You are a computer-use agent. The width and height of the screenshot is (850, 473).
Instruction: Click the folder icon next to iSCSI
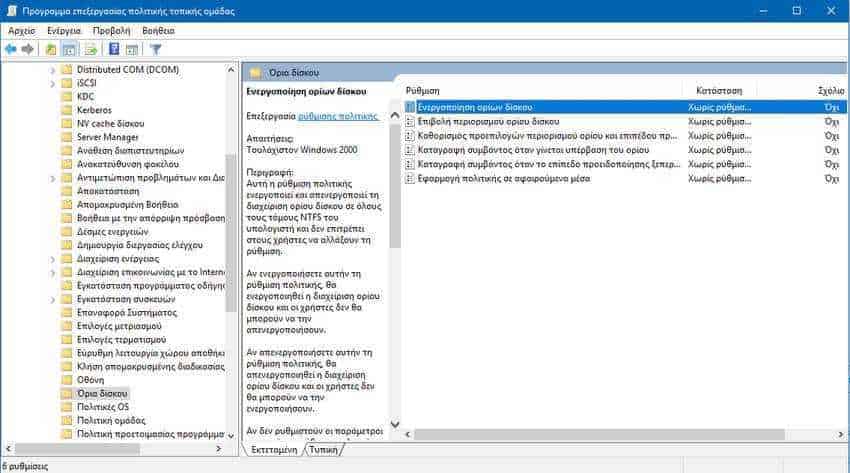click(x=67, y=83)
